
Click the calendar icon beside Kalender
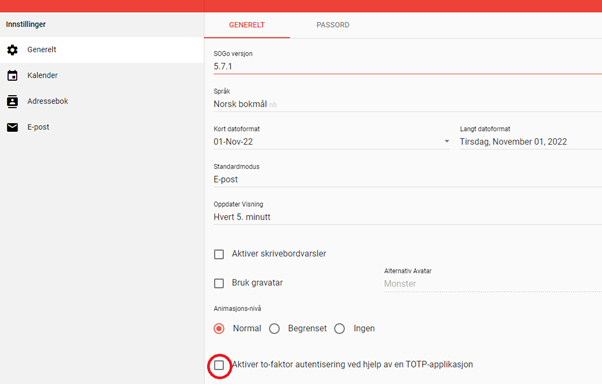point(12,75)
